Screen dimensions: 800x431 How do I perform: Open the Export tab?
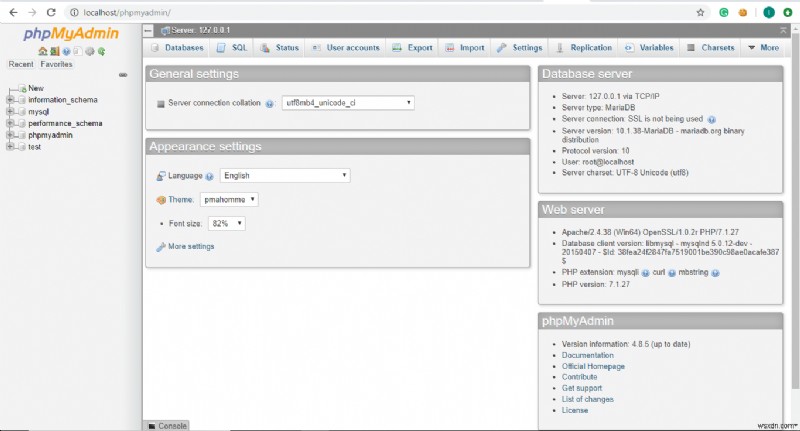coord(412,47)
